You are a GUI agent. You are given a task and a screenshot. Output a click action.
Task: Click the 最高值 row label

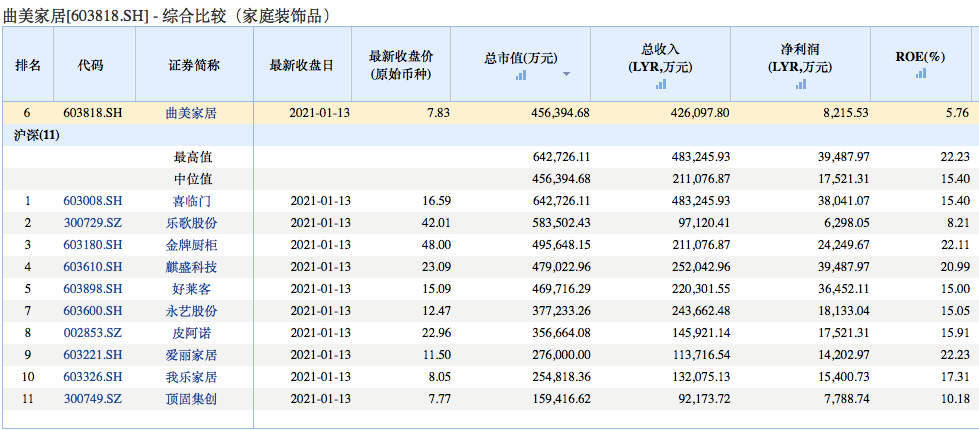193,157
